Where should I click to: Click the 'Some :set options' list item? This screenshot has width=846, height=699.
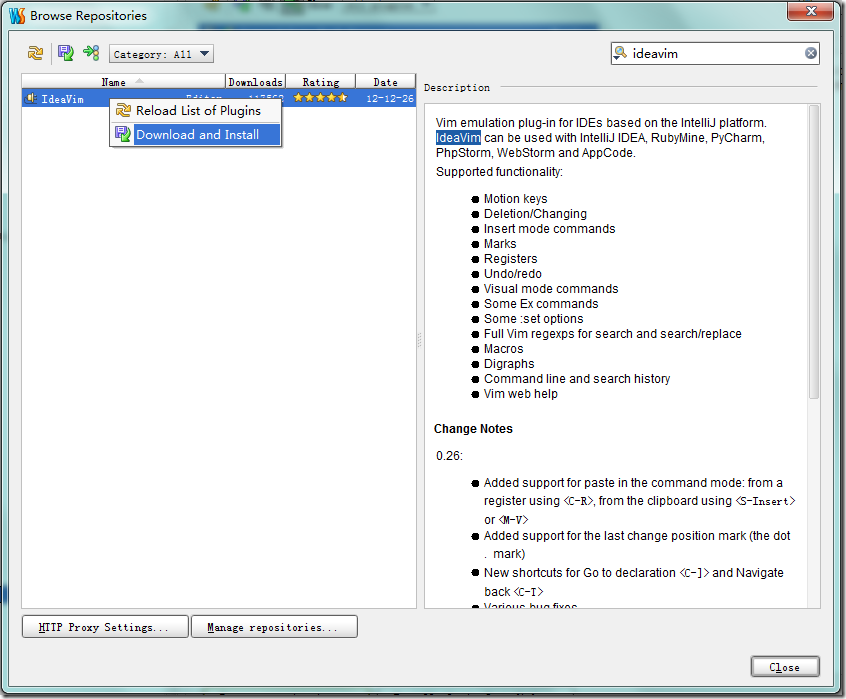coord(533,319)
